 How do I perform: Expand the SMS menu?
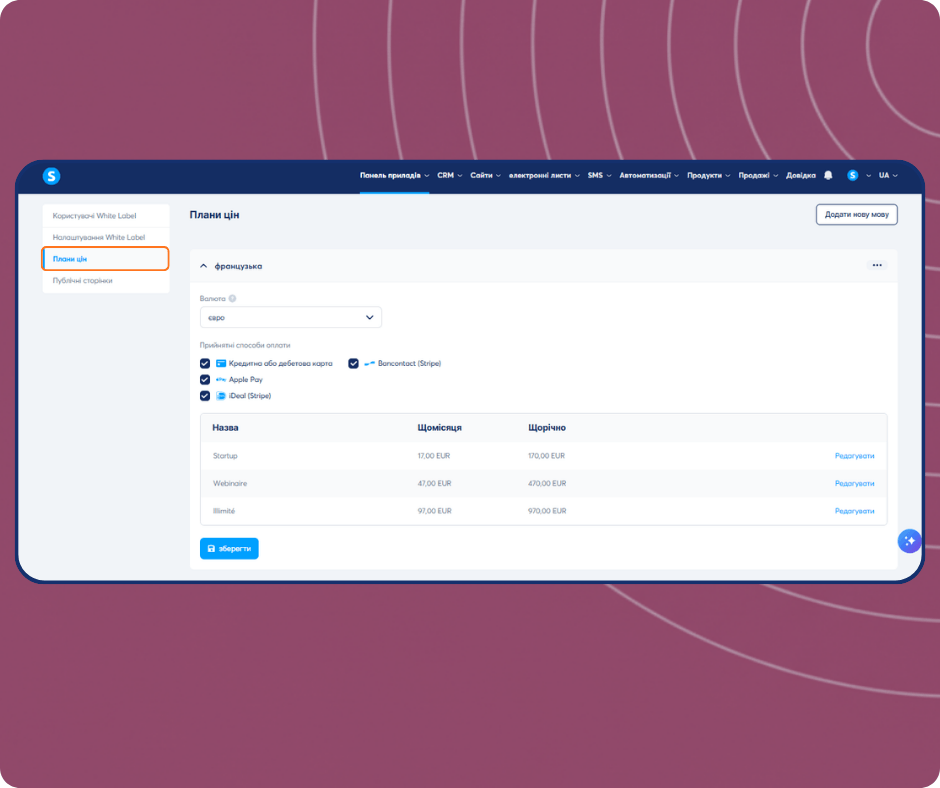point(599,175)
